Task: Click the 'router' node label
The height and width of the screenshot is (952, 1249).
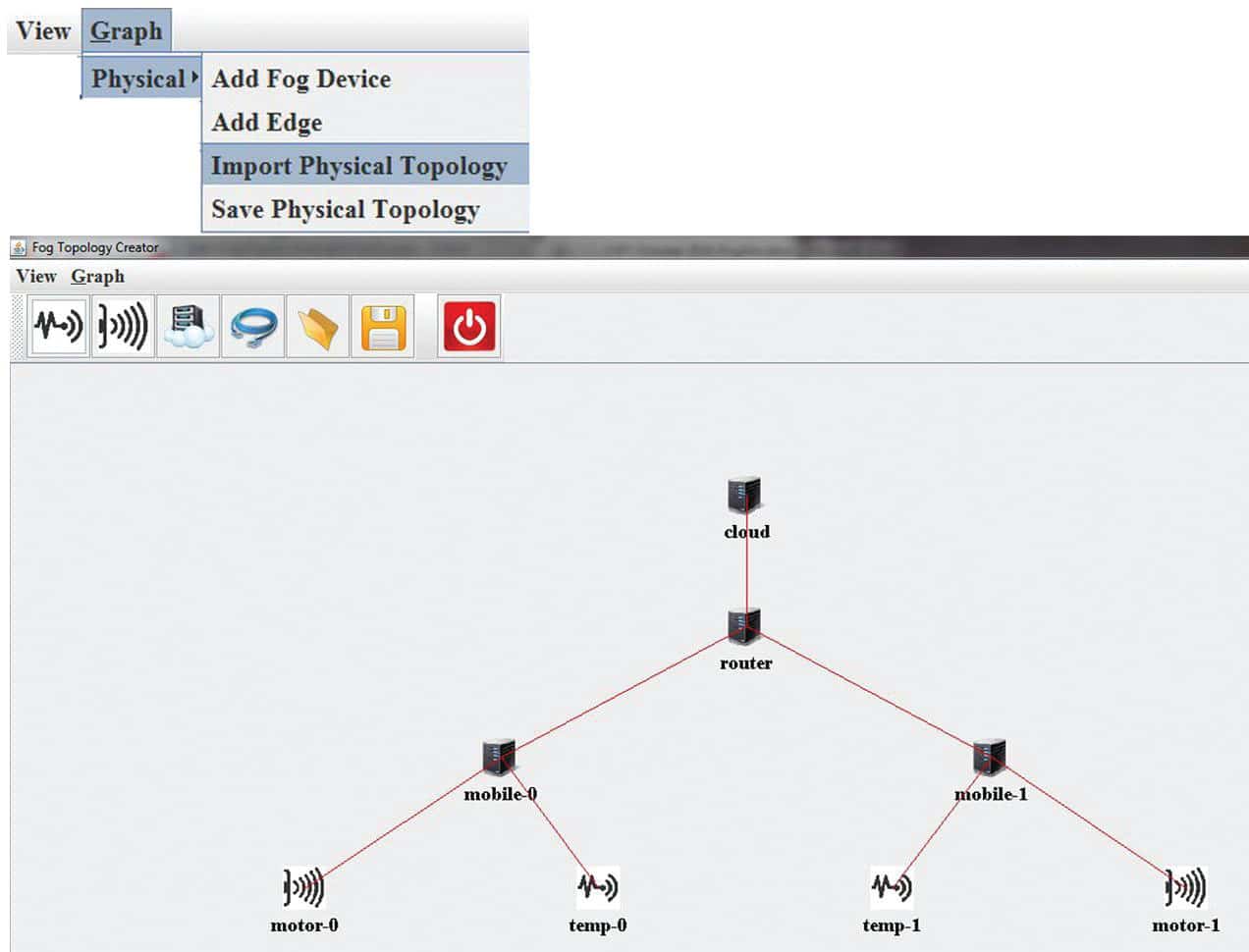Action: click(x=745, y=663)
